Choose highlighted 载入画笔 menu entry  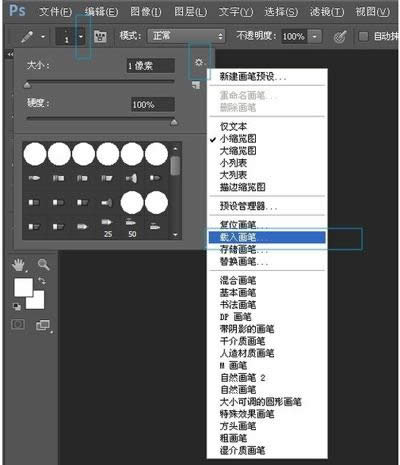(x=267, y=237)
